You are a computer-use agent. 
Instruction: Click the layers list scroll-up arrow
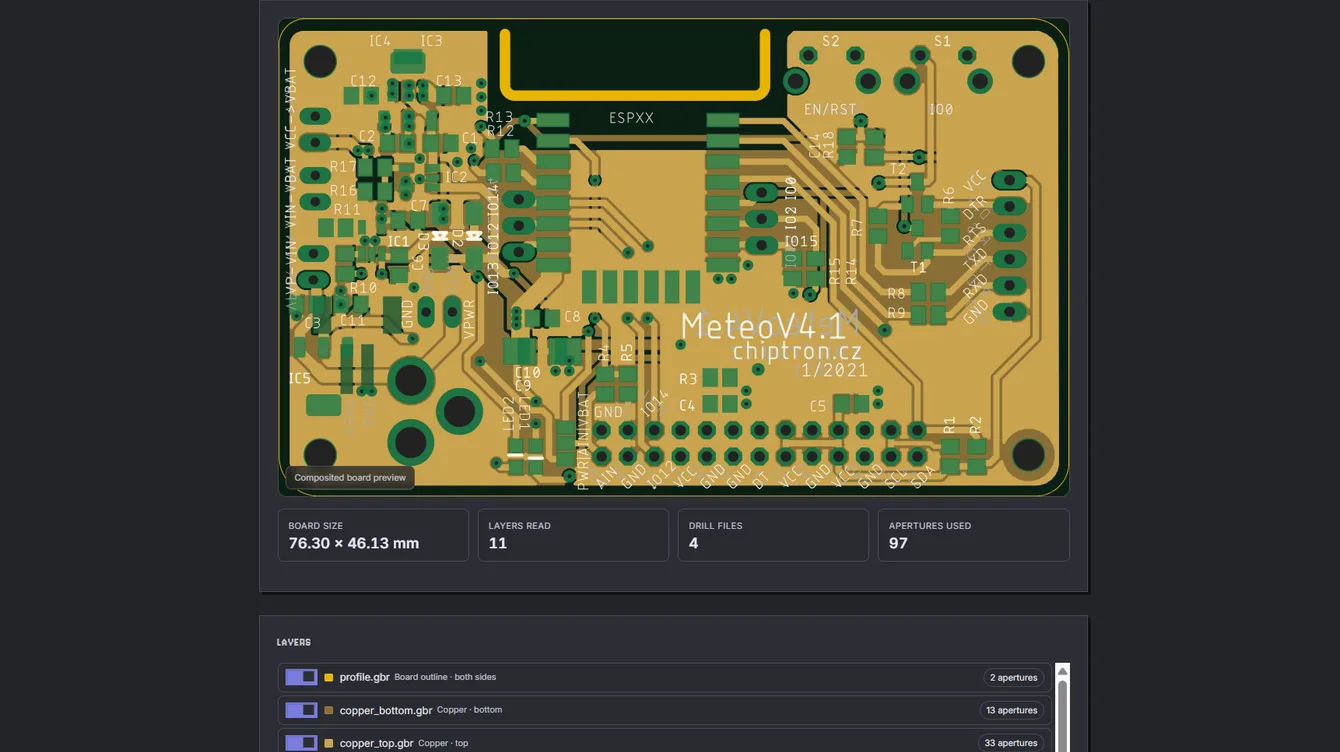coord(1063,670)
